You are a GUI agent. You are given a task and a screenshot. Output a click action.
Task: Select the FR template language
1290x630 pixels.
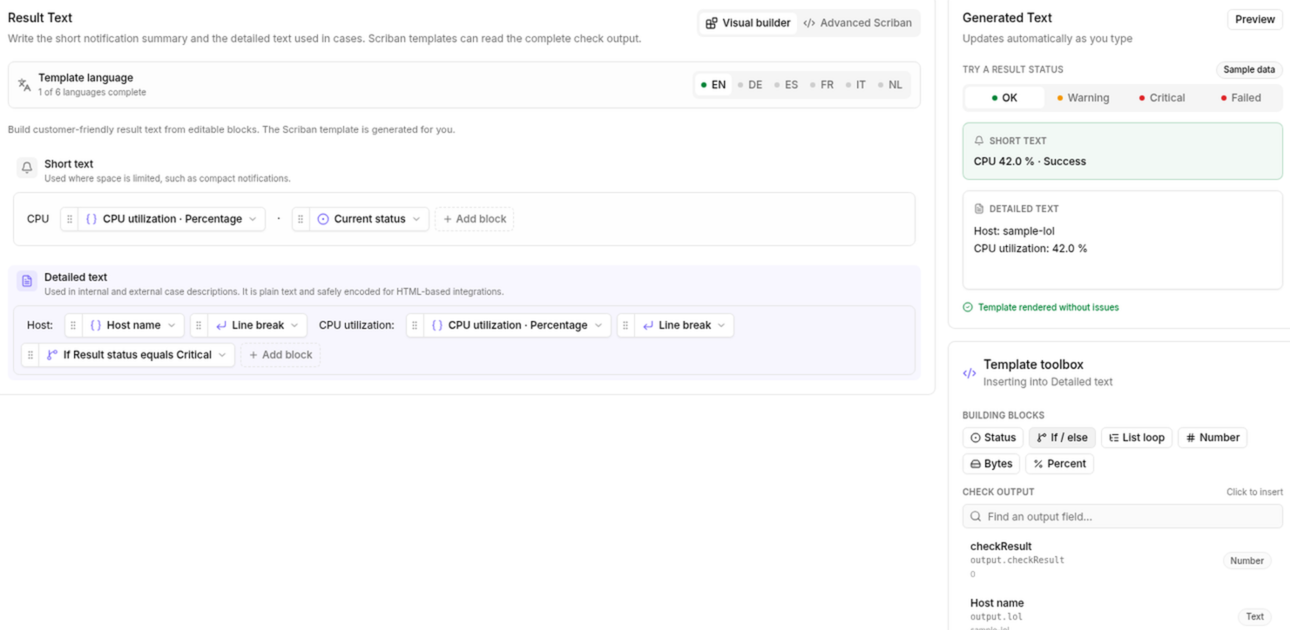822,85
